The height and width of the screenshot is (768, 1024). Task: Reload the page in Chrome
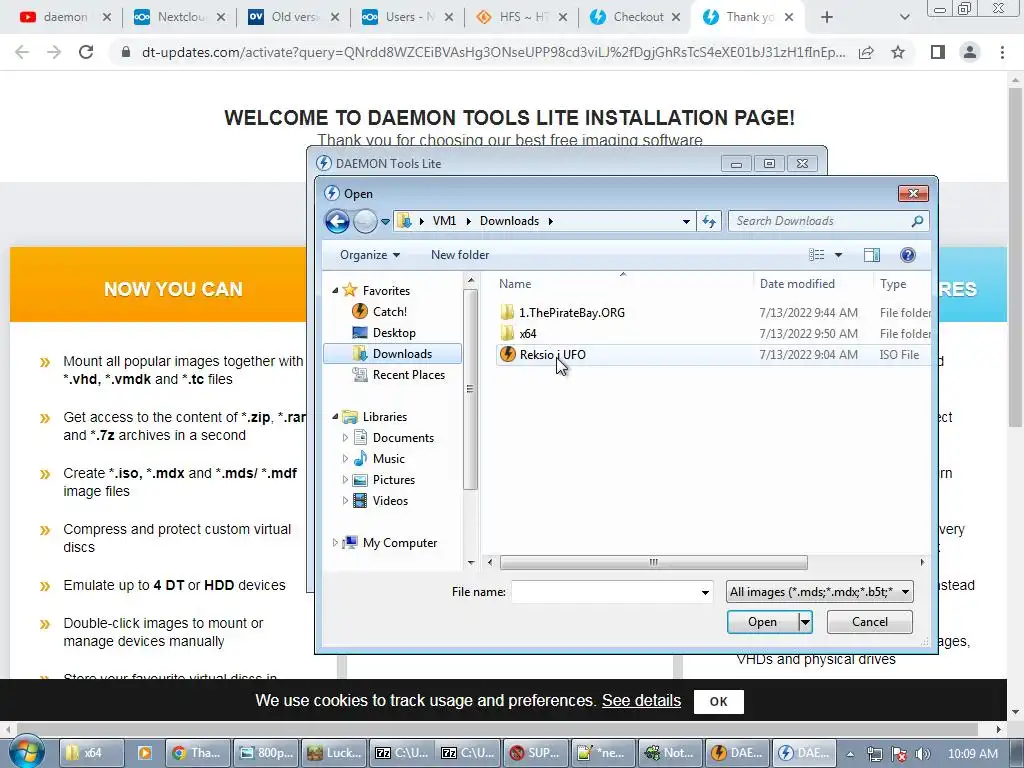pyautogui.click(x=86, y=52)
